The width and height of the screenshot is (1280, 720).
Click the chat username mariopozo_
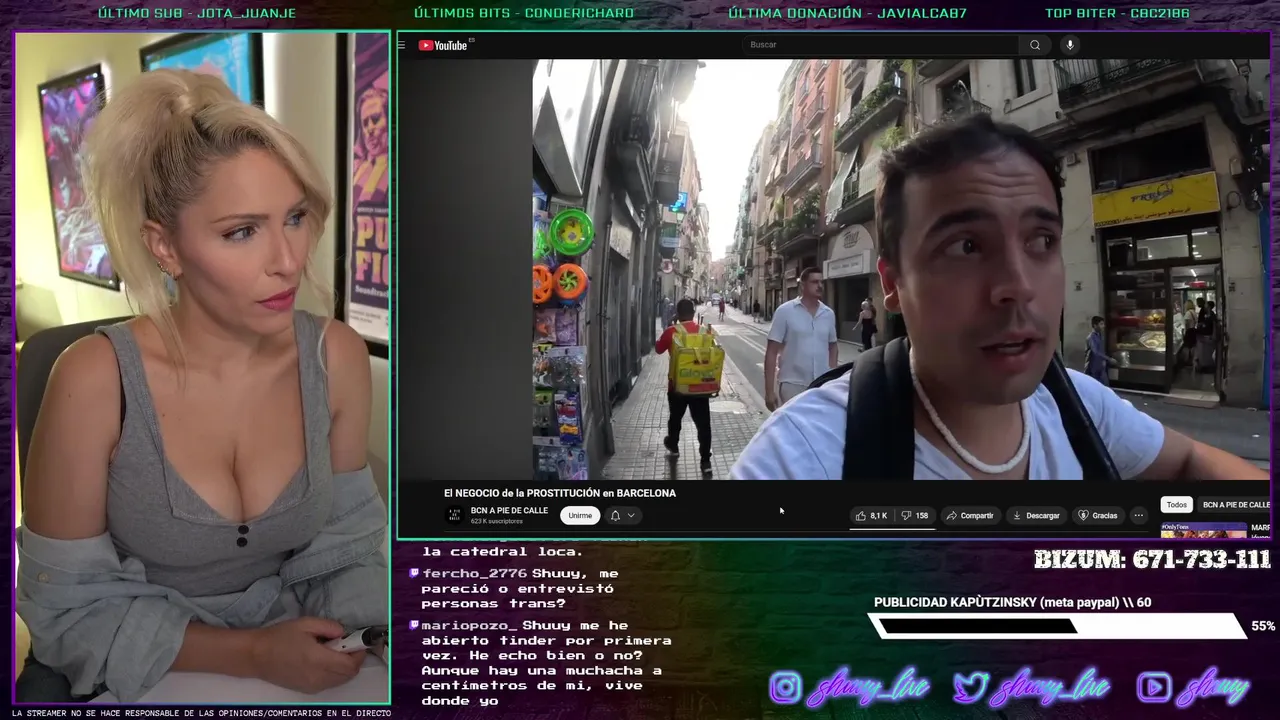469,626
